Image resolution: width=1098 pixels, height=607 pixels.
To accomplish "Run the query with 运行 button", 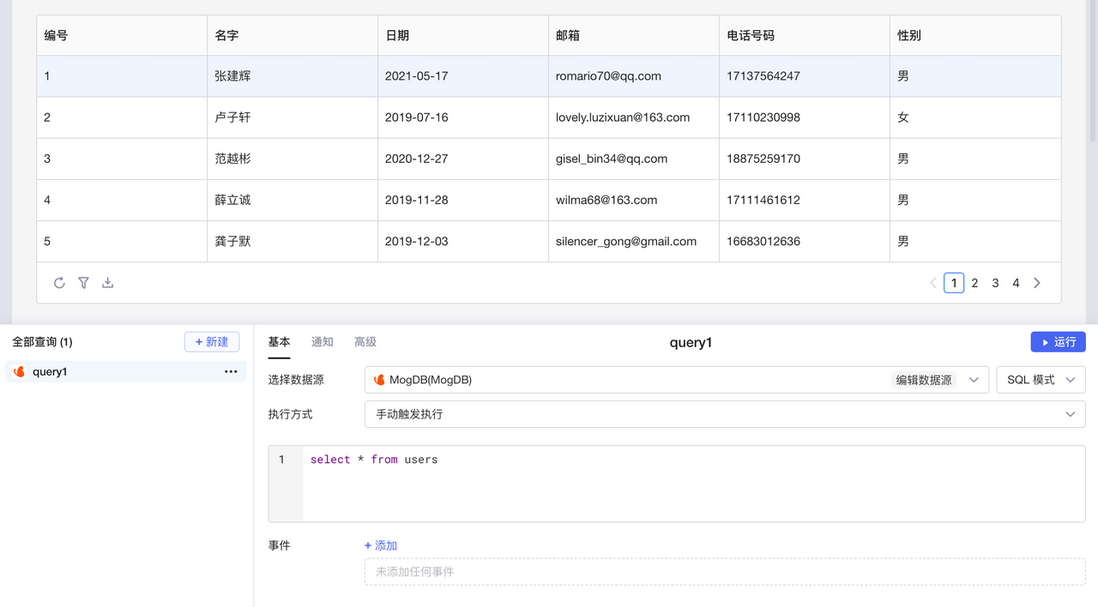I will (1058, 342).
